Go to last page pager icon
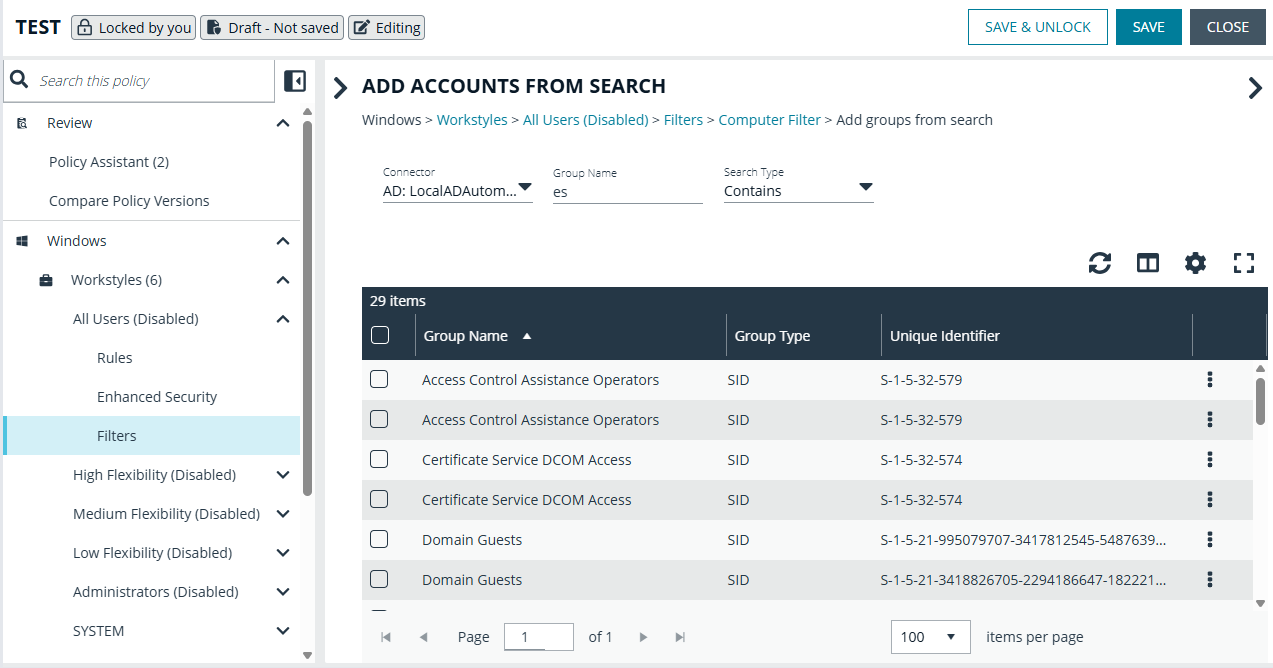This screenshot has height=668, width=1273. 680,637
